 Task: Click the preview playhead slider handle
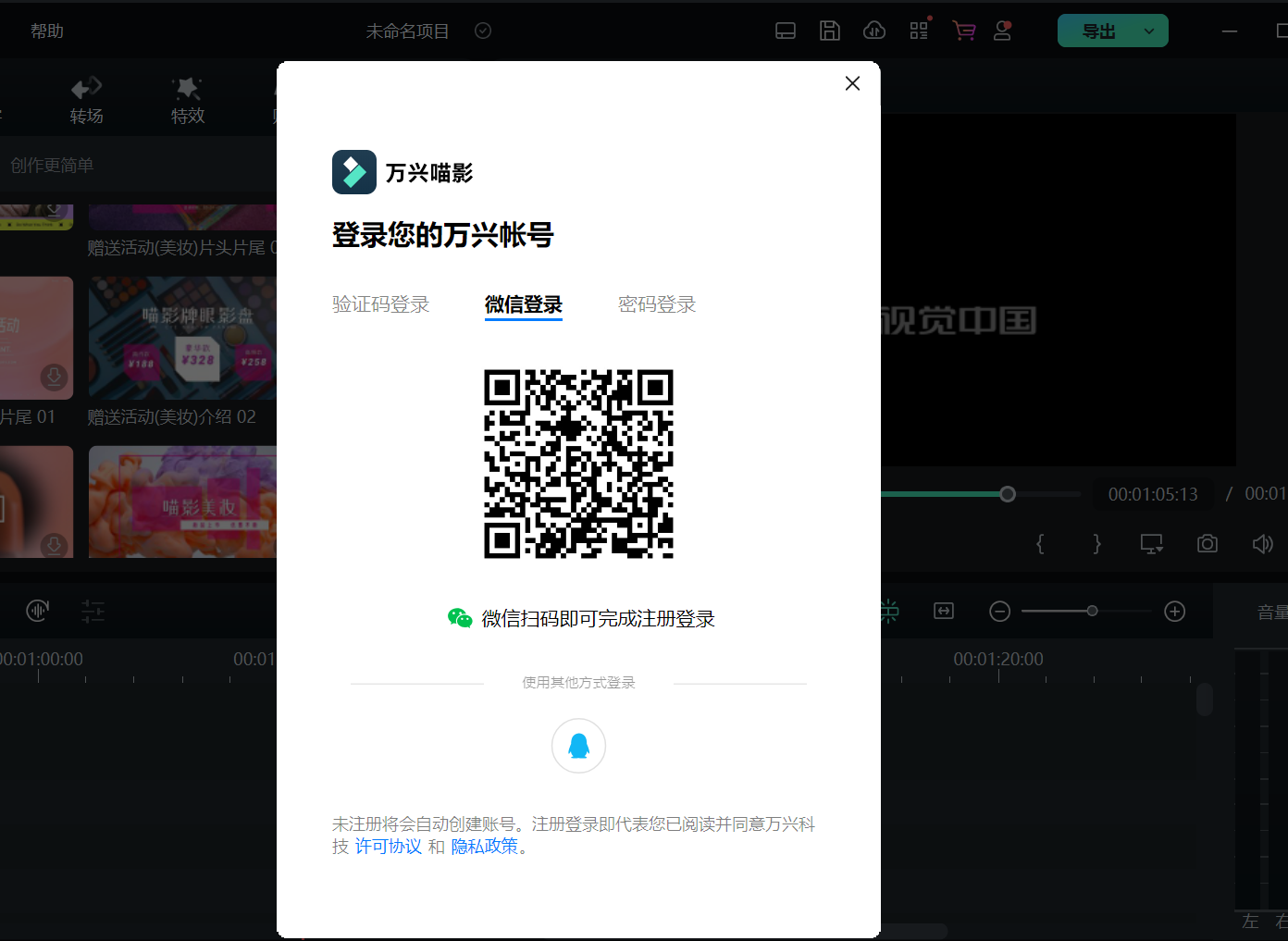point(1008,494)
